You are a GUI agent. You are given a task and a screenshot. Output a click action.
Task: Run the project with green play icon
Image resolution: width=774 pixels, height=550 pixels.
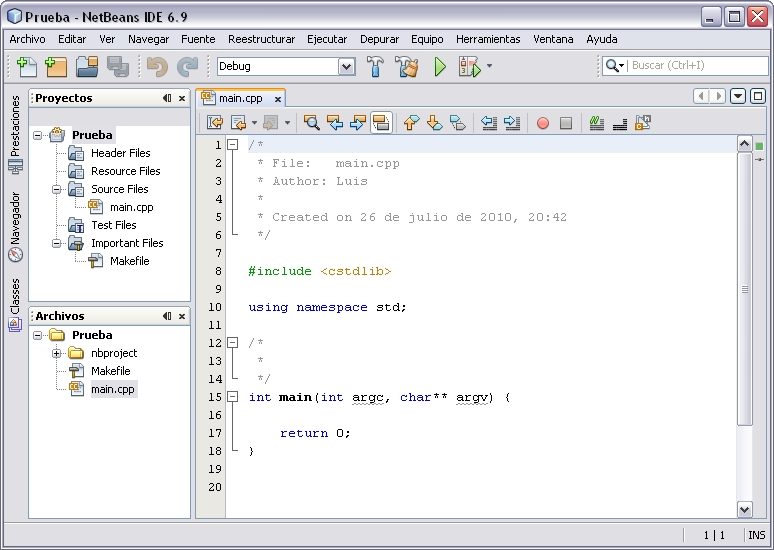pos(439,66)
